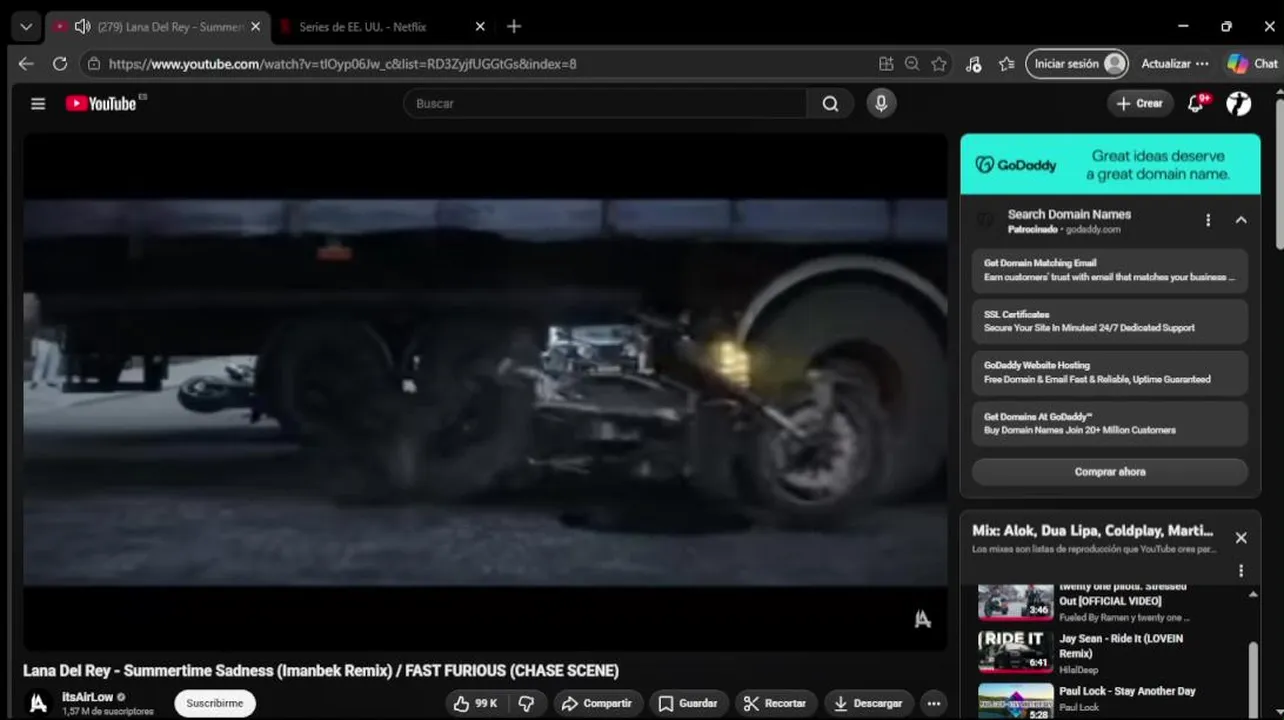Open the tab search dropdown arrow
This screenshot has height=720, width=1284.
(x=26, y=27)
